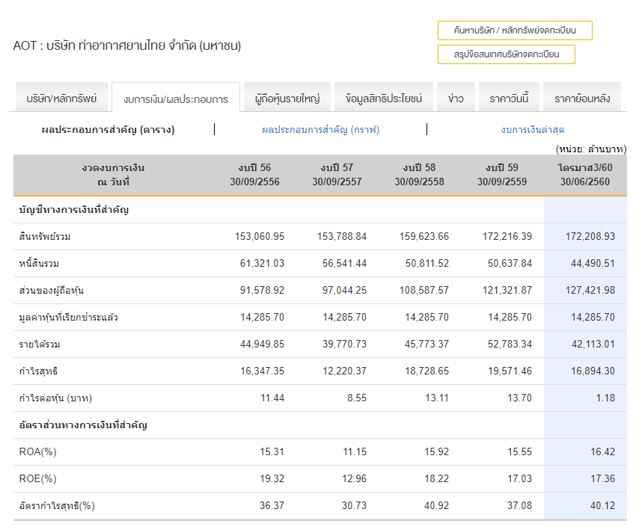Image resolution: width=644 pixels, height=529 pixels.
Task: Switch to the บริษัท/หลักทรัพย์ tab
Action: point(61,98)
